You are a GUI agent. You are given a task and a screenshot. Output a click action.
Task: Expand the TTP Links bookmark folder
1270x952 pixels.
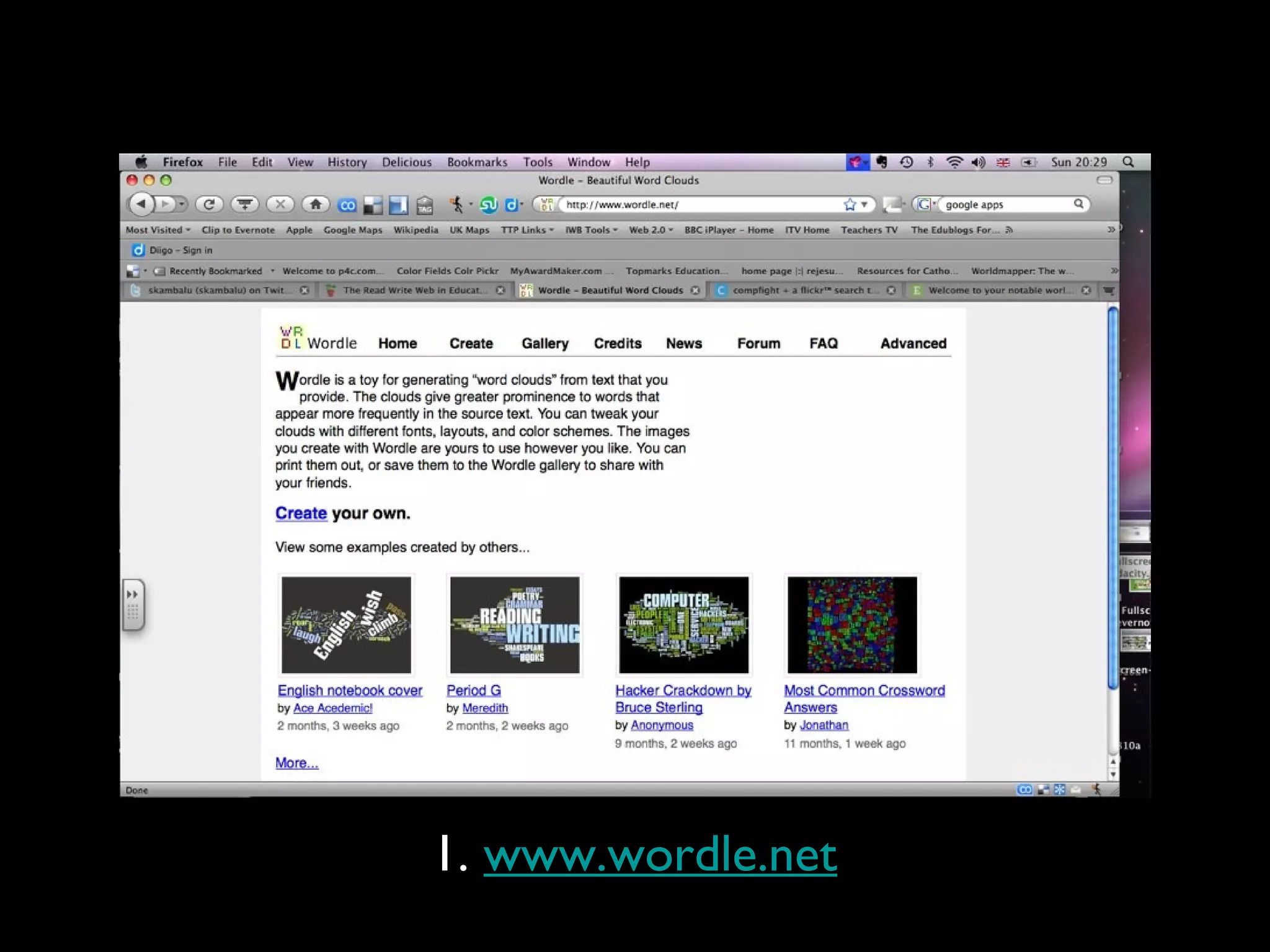point(527,230)
